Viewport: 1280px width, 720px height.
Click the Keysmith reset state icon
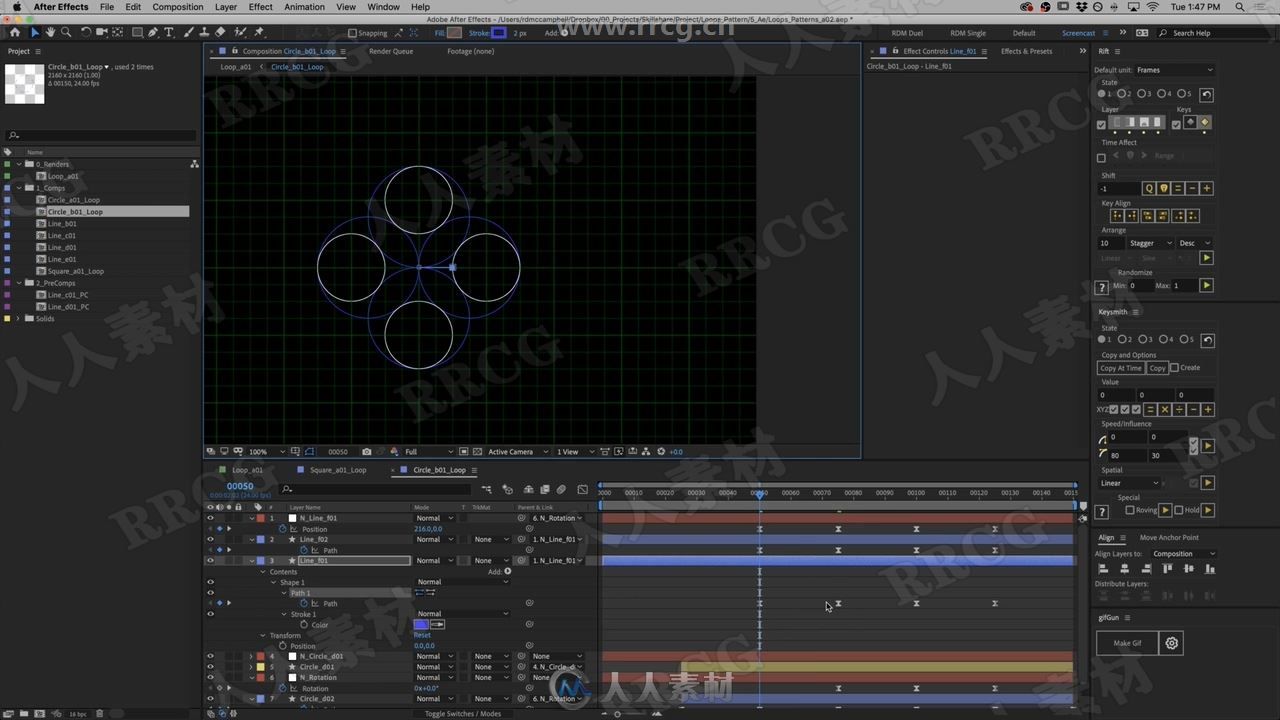(1207, 340)
